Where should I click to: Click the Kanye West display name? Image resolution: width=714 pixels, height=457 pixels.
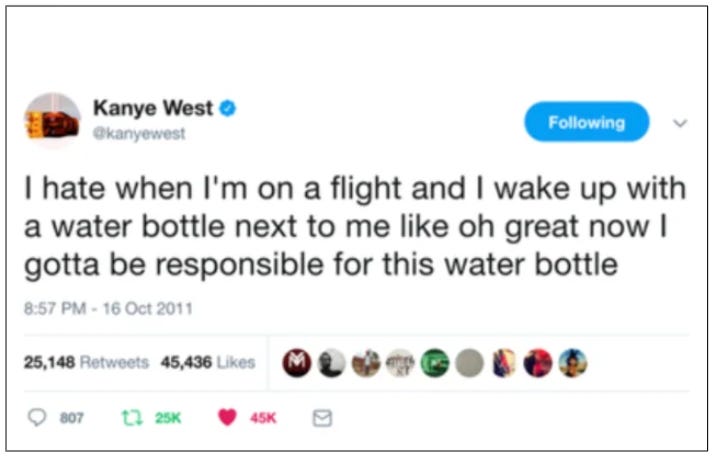click(x=153, y=108)
